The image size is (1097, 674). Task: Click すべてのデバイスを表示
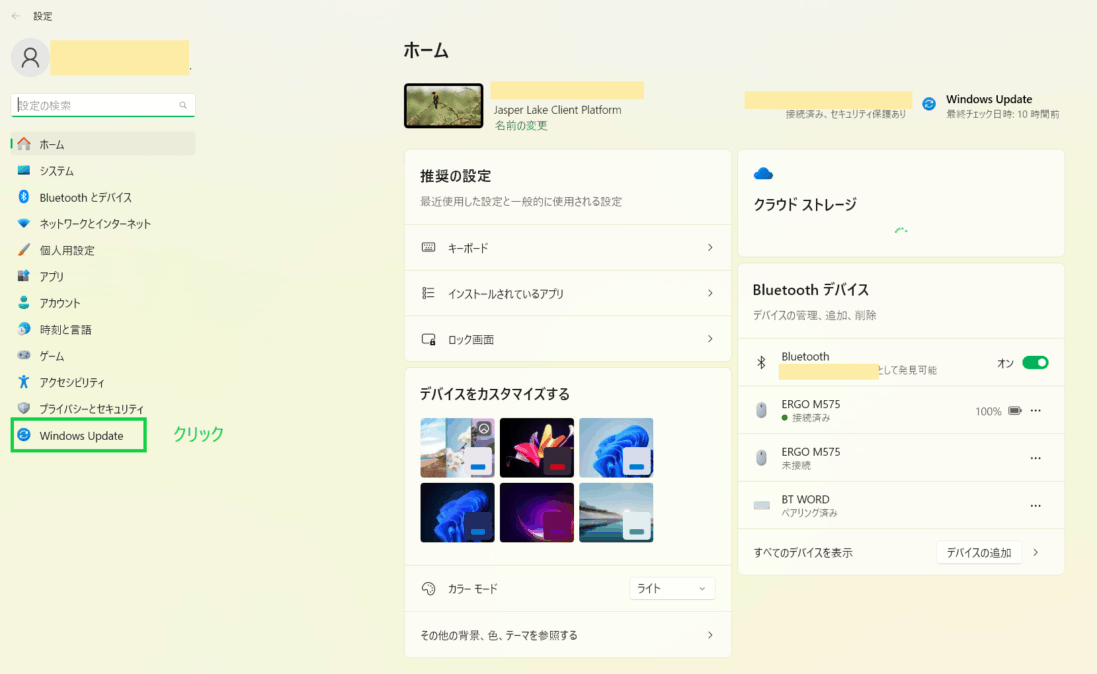pos(803,552)
